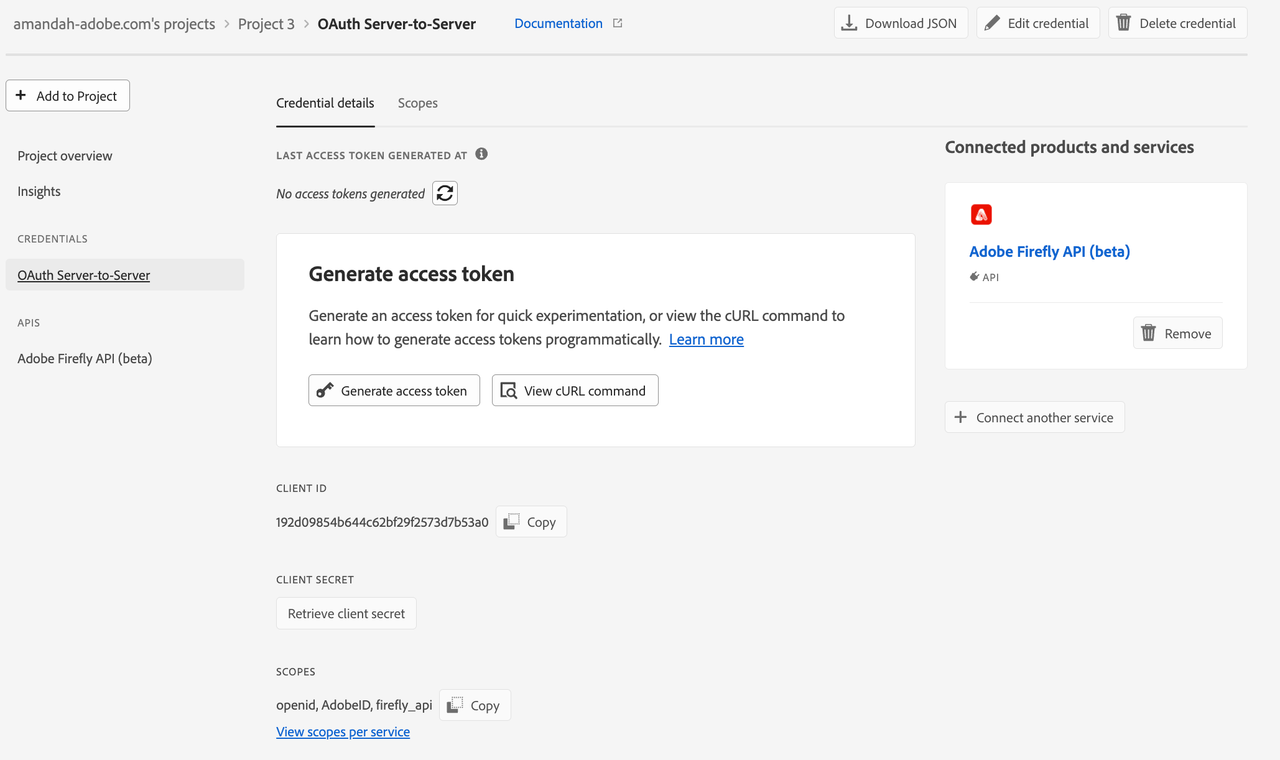Open Insights in the sidebar

(x=38, y=191)
